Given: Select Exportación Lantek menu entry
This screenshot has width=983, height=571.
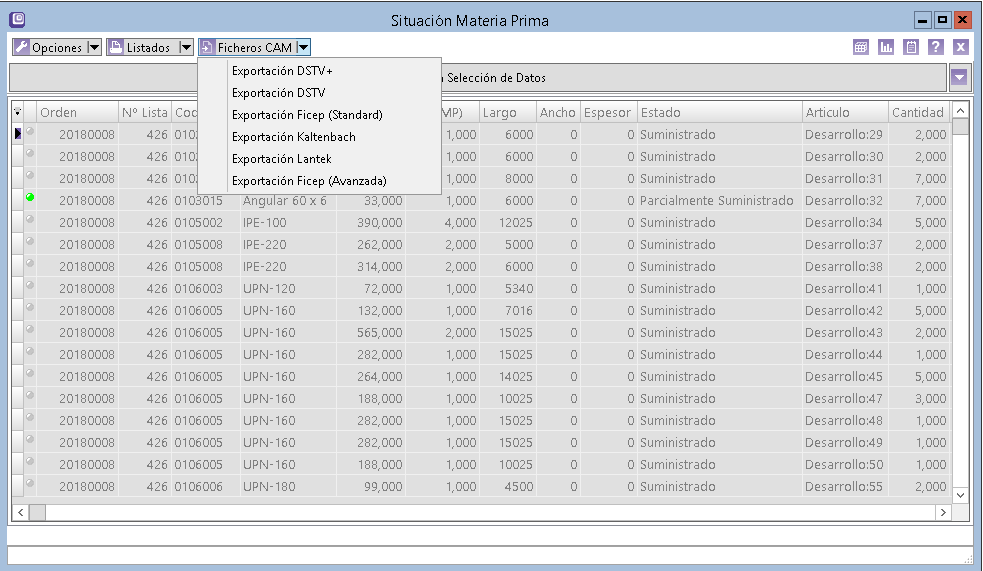Looking at the screenshot, I should tap(281, 159).
